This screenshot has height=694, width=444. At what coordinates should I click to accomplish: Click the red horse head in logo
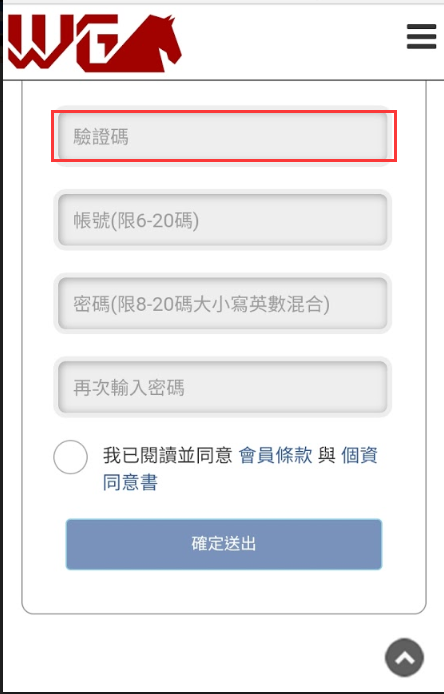[x=148, y=43]
